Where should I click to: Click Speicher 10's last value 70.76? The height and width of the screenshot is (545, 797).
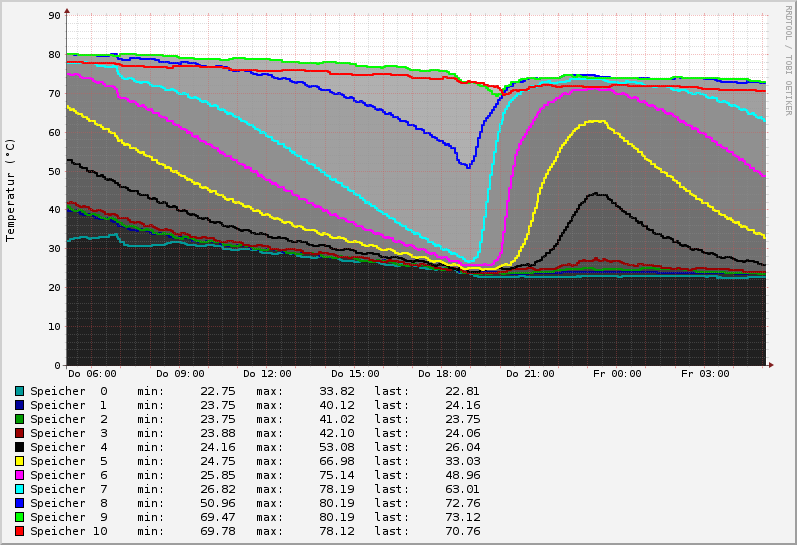462,531
